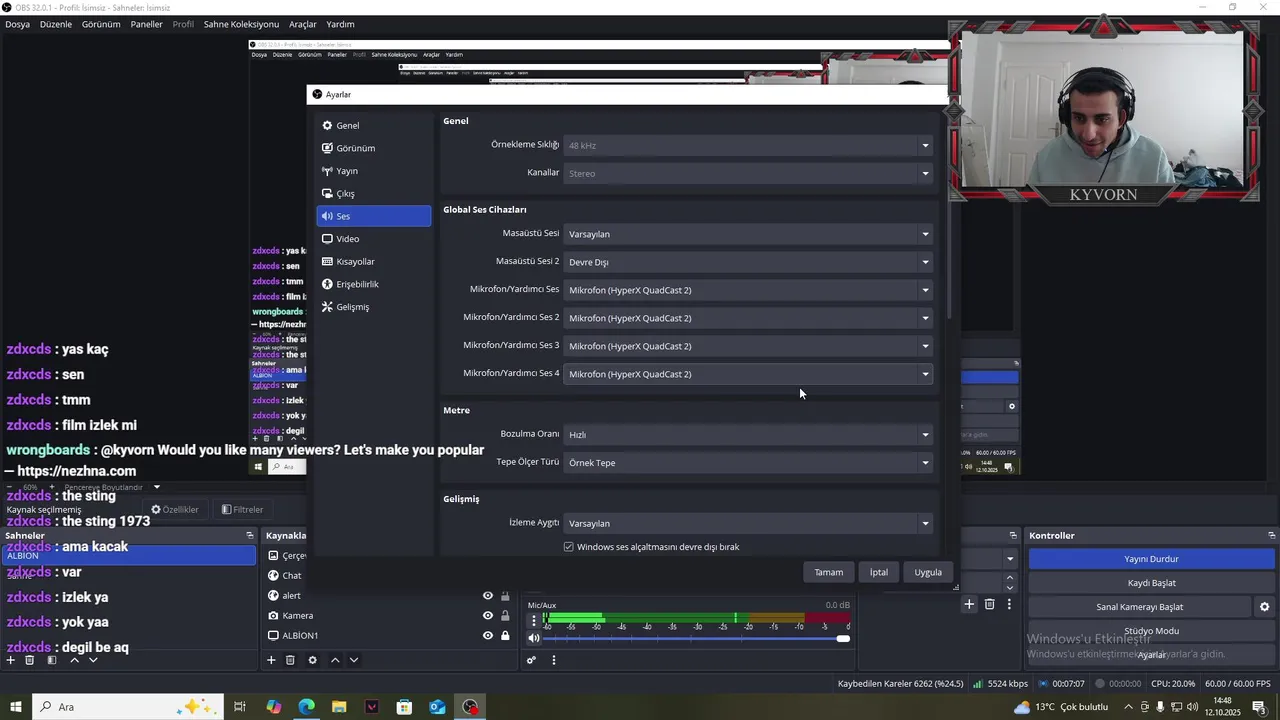Open Mic/Aux three-dot options menu

[534, 620]
